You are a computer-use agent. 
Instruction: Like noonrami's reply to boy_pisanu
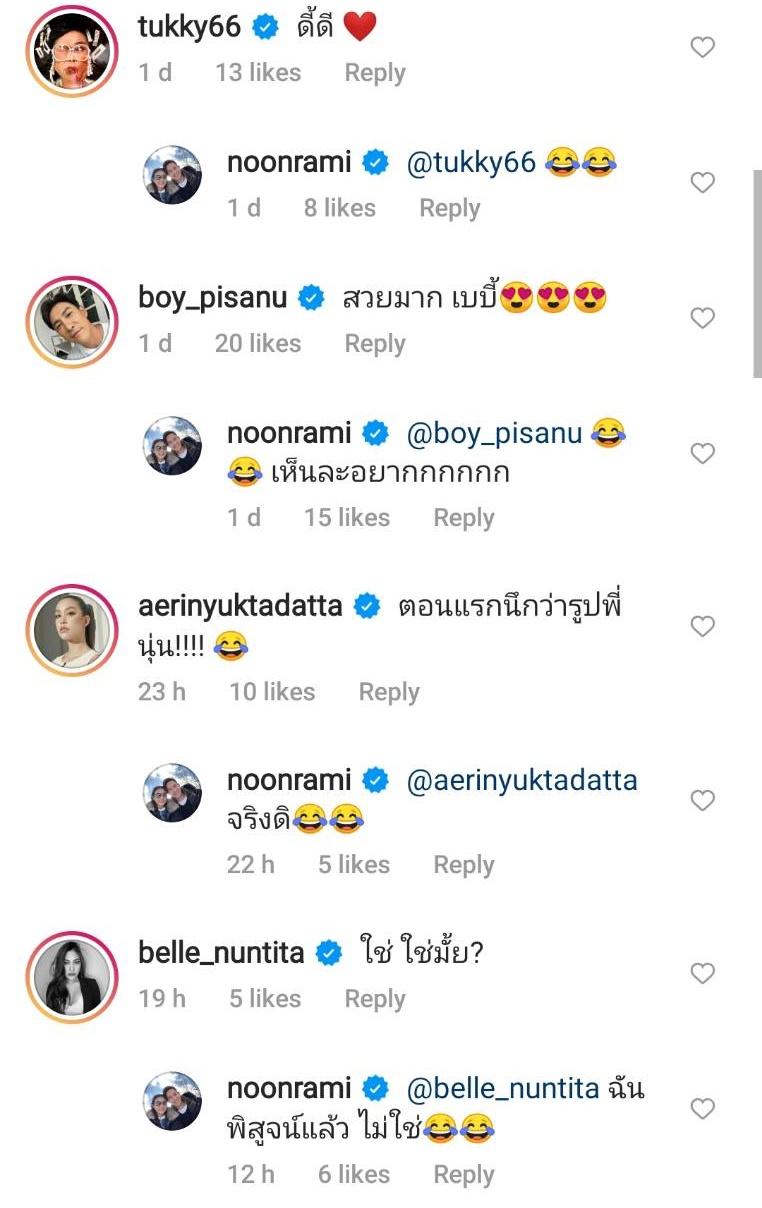click(x=703, y=454)
